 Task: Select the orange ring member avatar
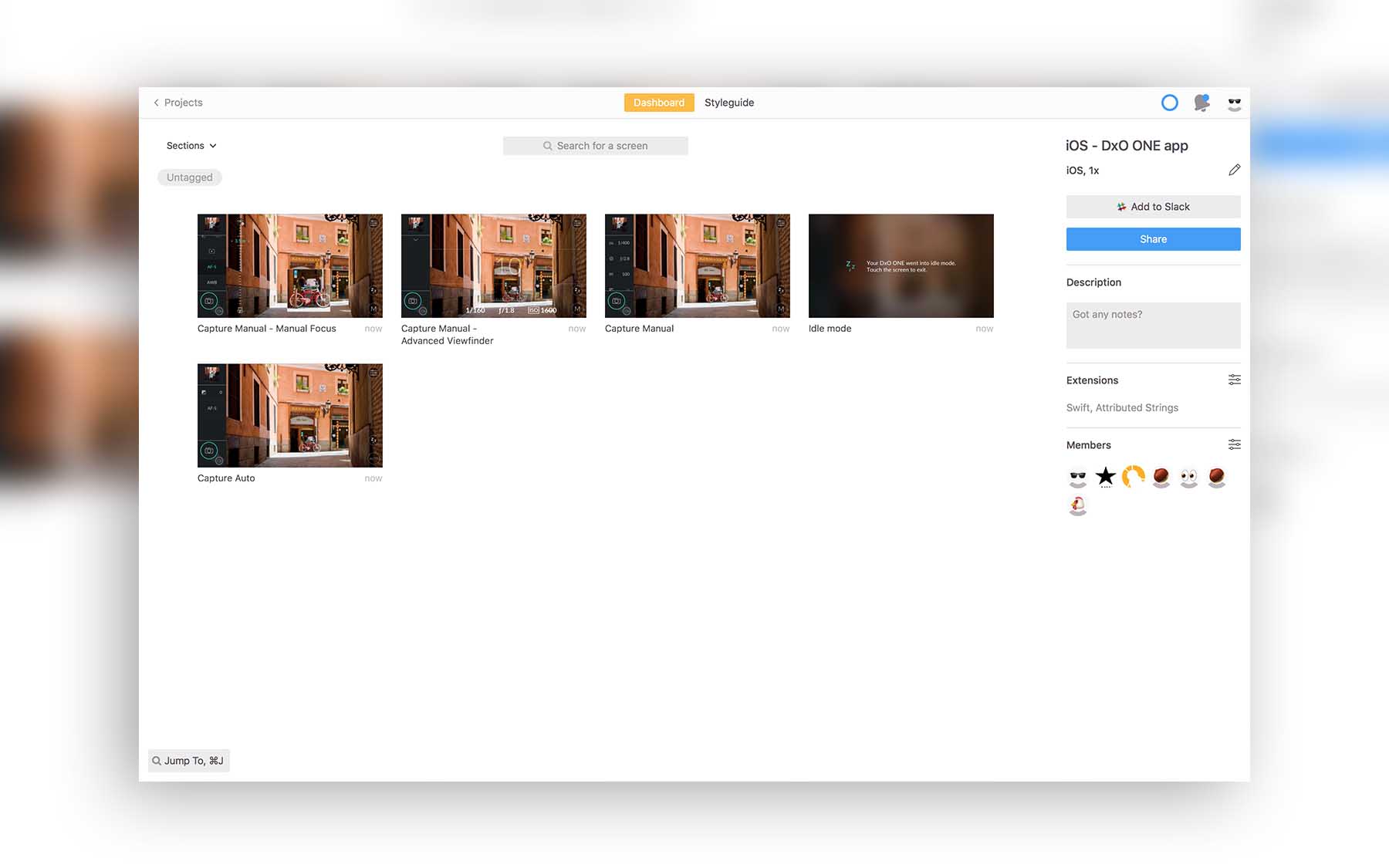click(1134, 477)
